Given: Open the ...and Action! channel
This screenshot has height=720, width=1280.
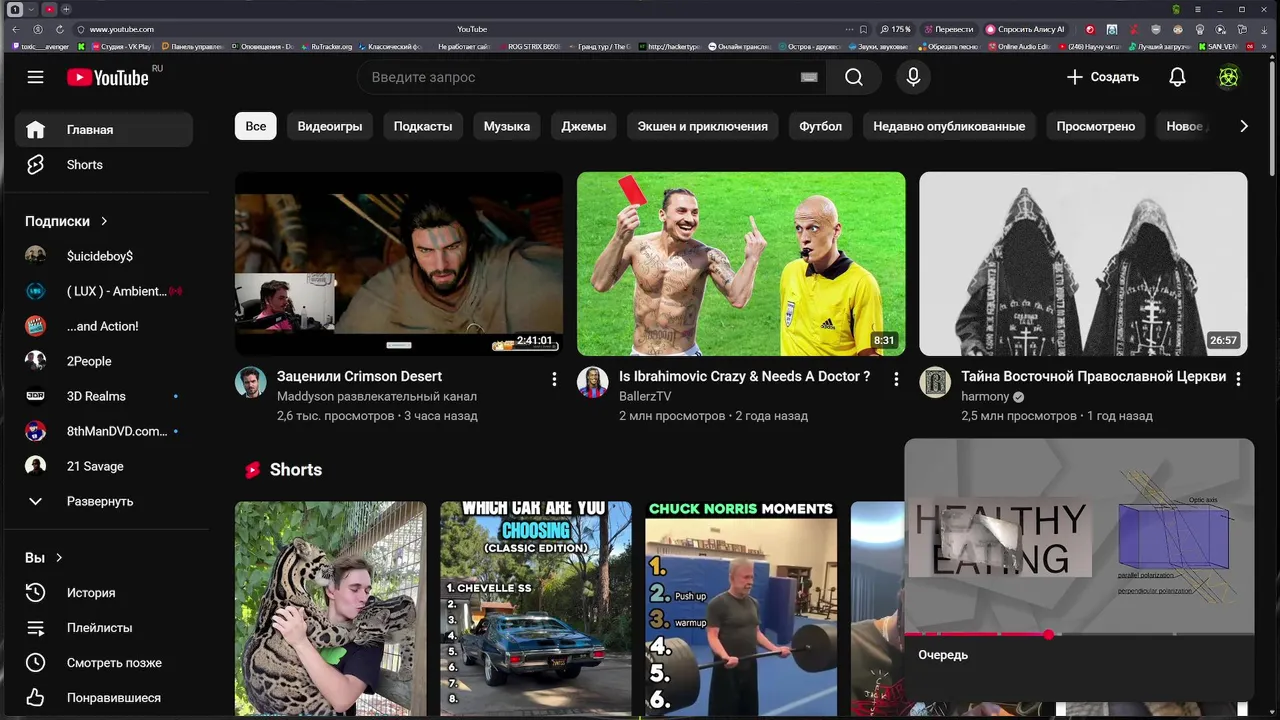Looking at the screenshot, I should point(104,326).
